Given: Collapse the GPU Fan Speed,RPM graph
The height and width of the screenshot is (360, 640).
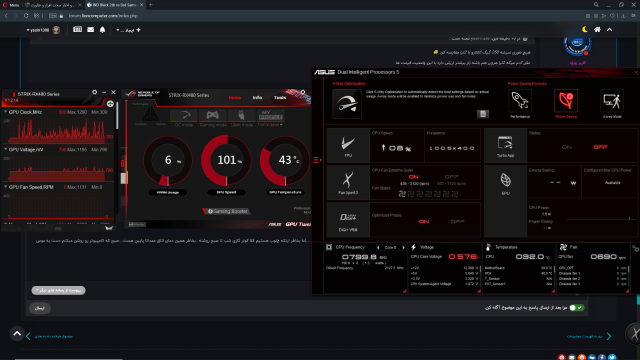Looking at the screenshot, I should [6, 187].
